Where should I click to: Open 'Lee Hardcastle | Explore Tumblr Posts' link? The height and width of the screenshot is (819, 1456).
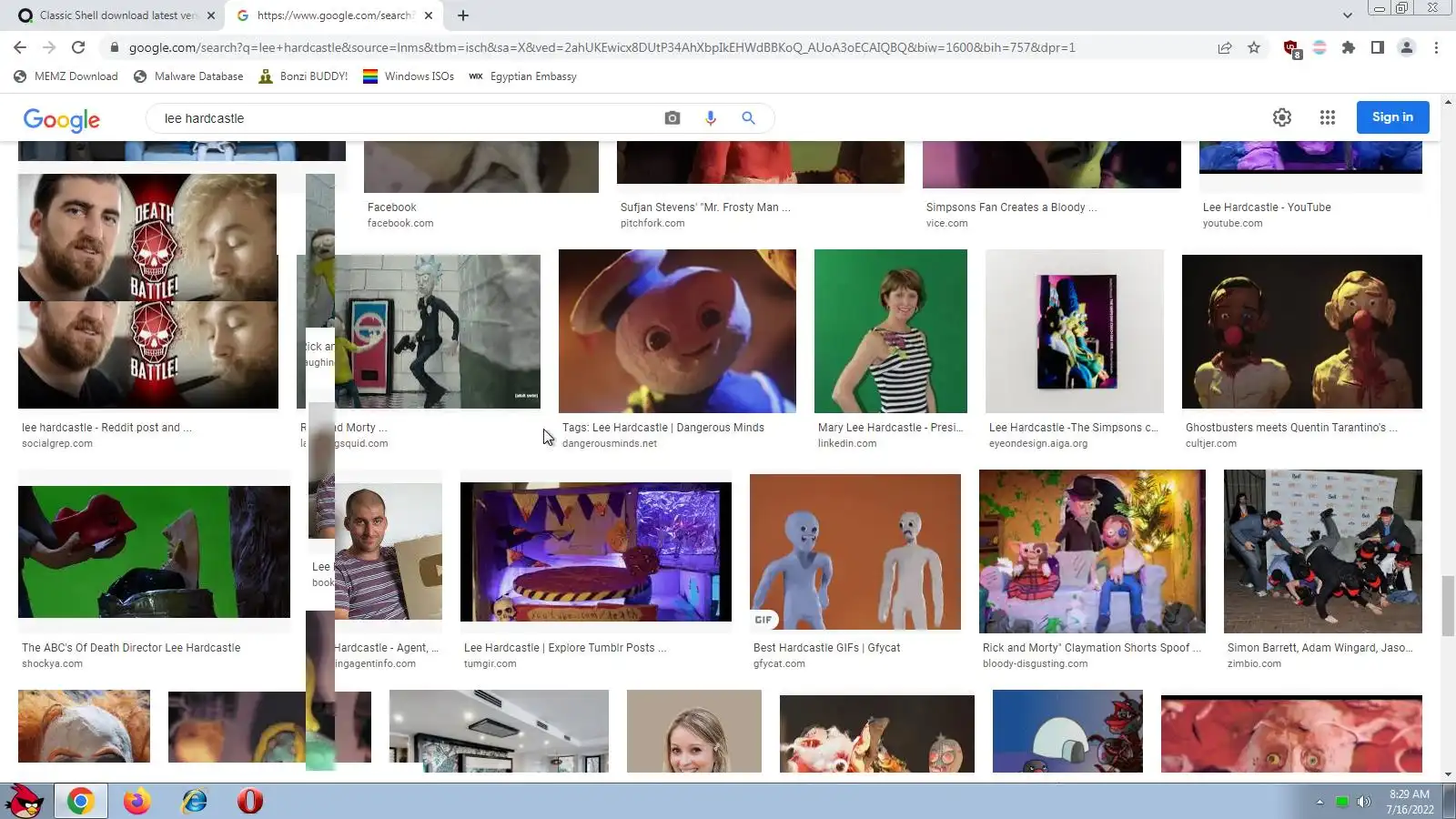coord(565,648)
